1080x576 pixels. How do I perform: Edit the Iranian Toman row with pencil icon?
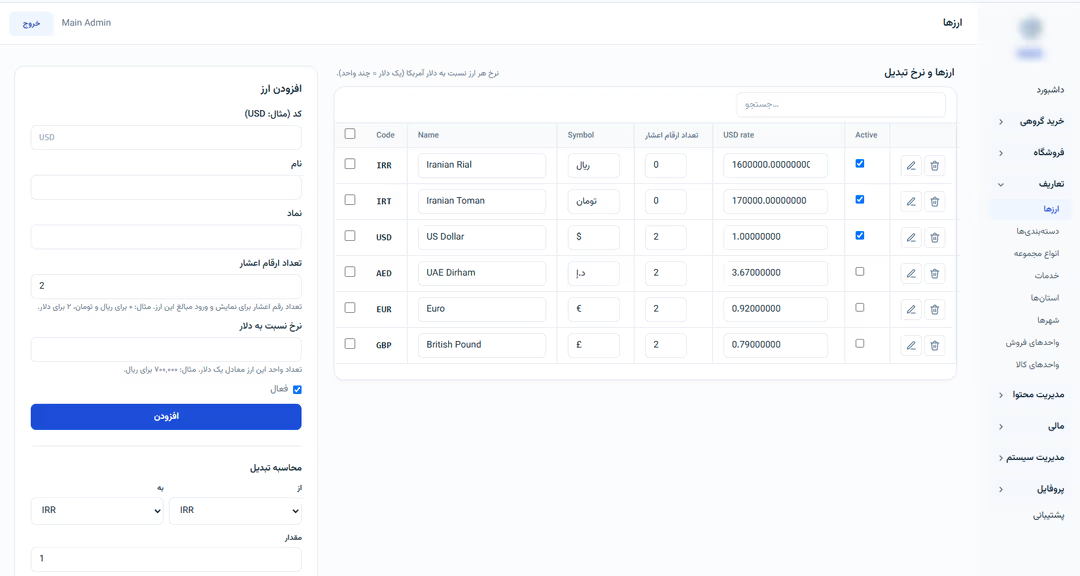pos(911,201)
